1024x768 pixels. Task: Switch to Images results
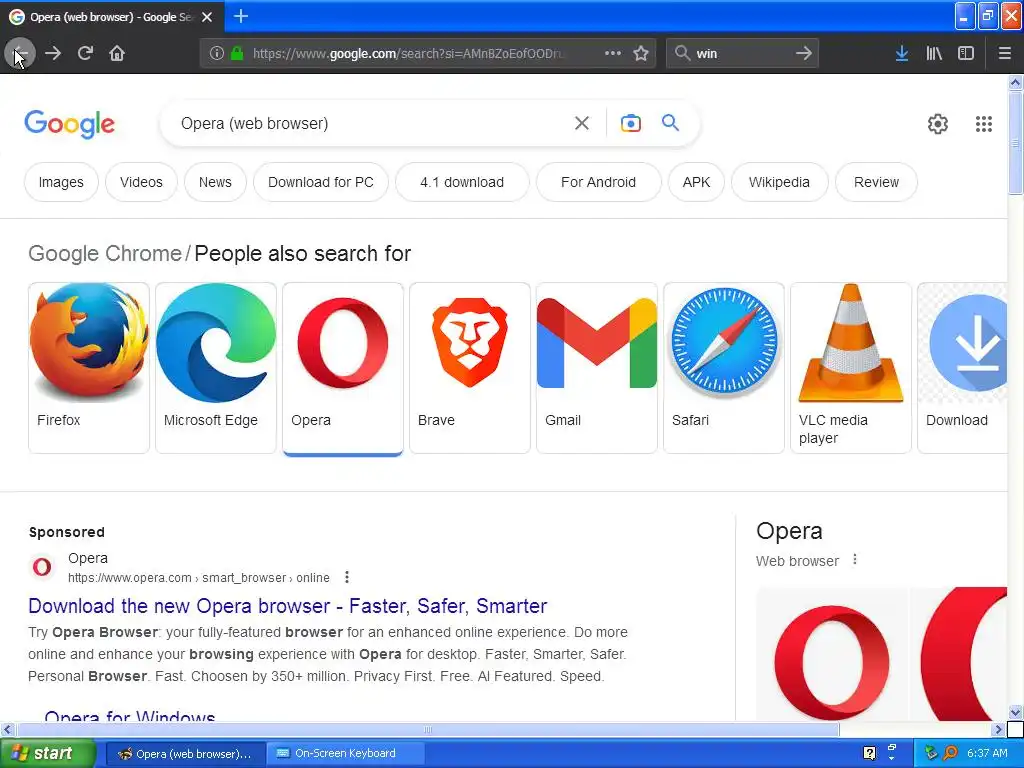coord(61,182)
